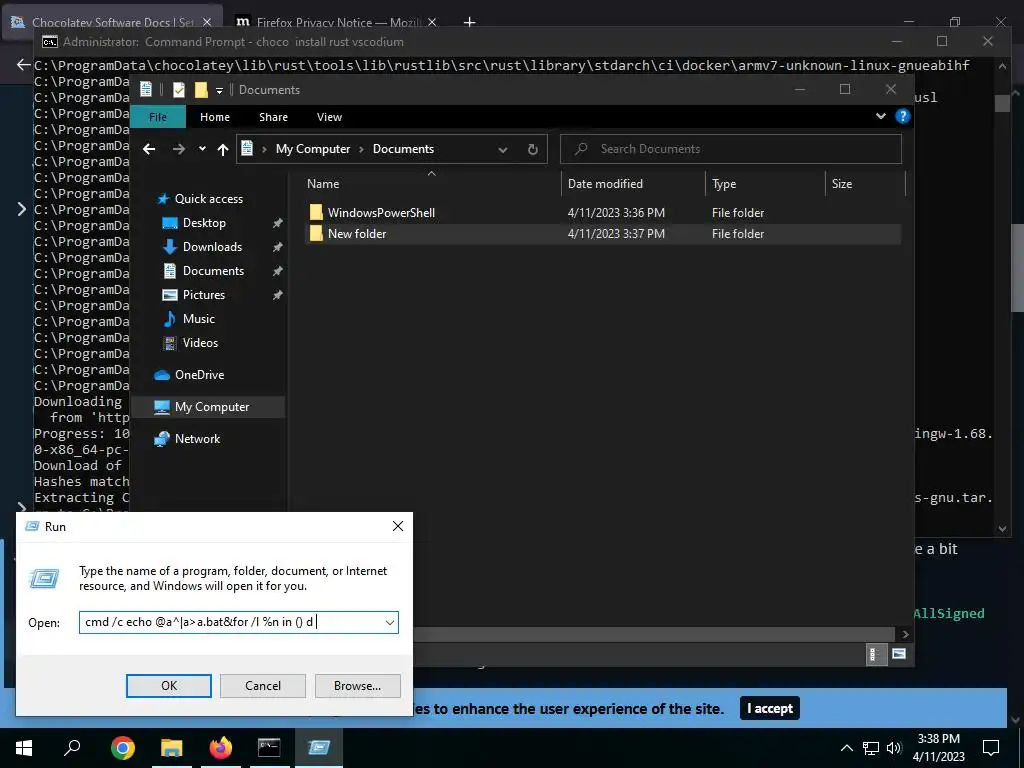Close the Run dialog
Screen dimensions: 1024x768
click(398, 526)
